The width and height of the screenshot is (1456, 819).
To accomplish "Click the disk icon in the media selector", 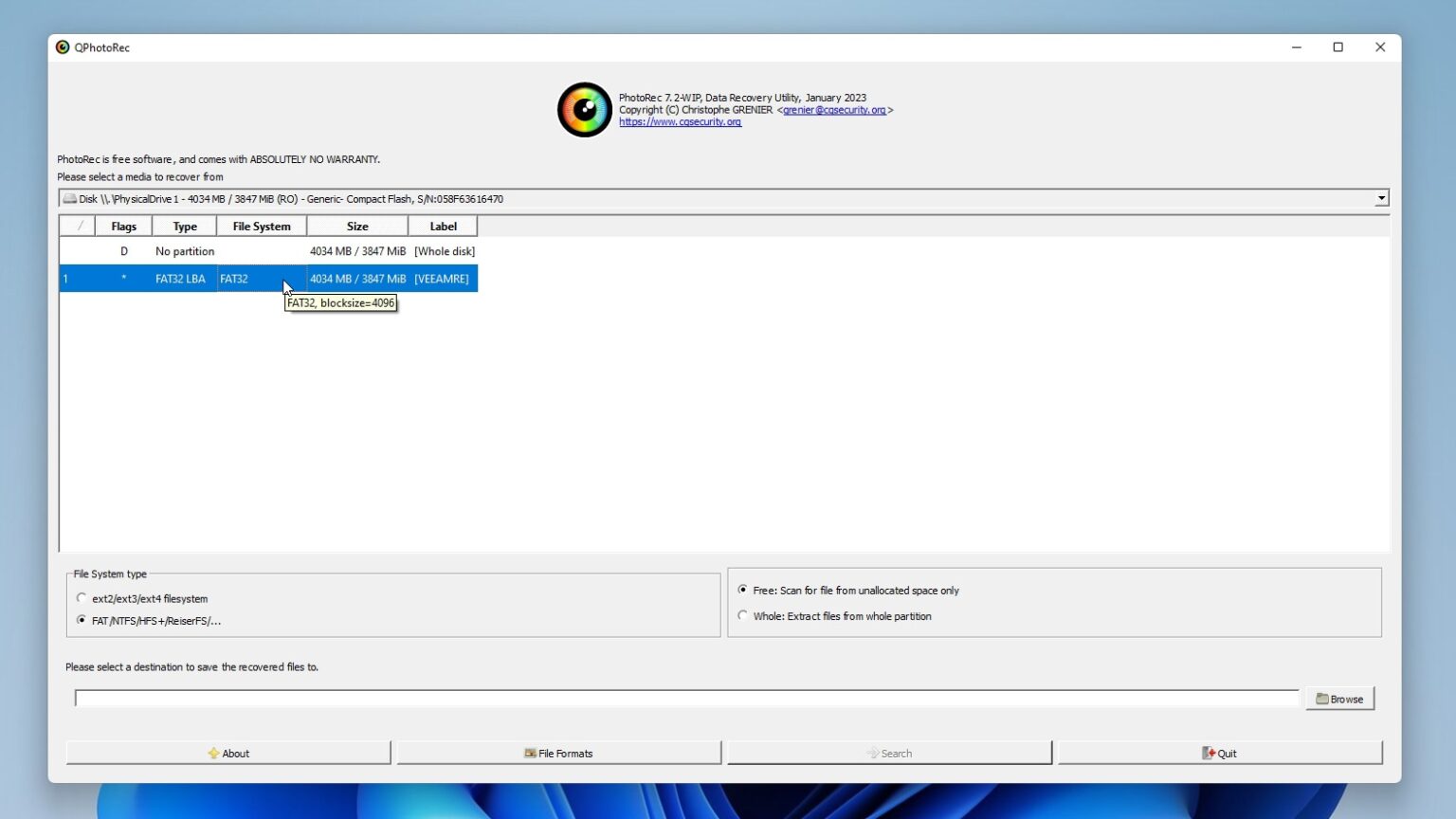I will click(70, 198).
